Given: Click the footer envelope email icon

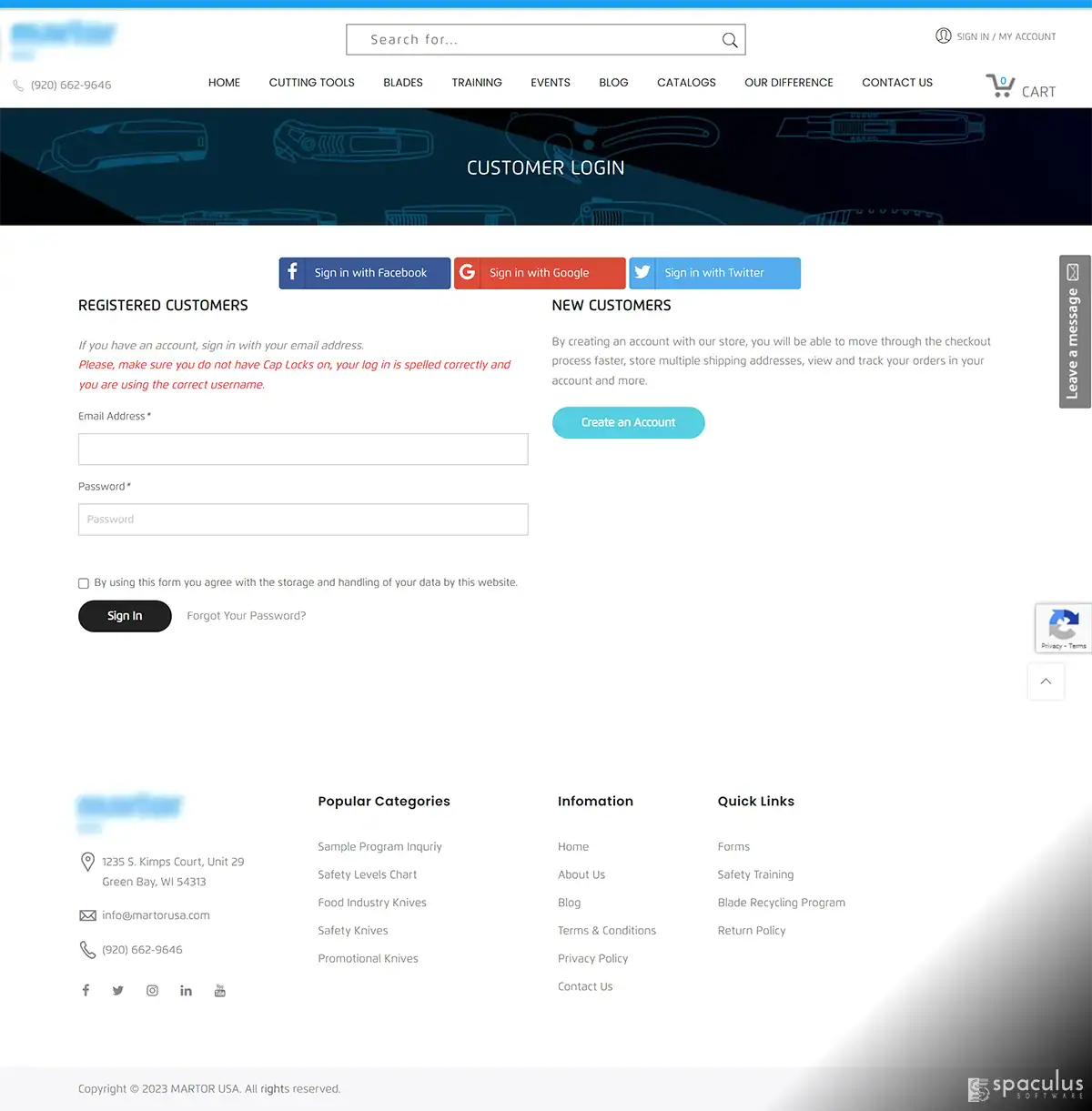Looking at the screenshot, I should [88, 915].
